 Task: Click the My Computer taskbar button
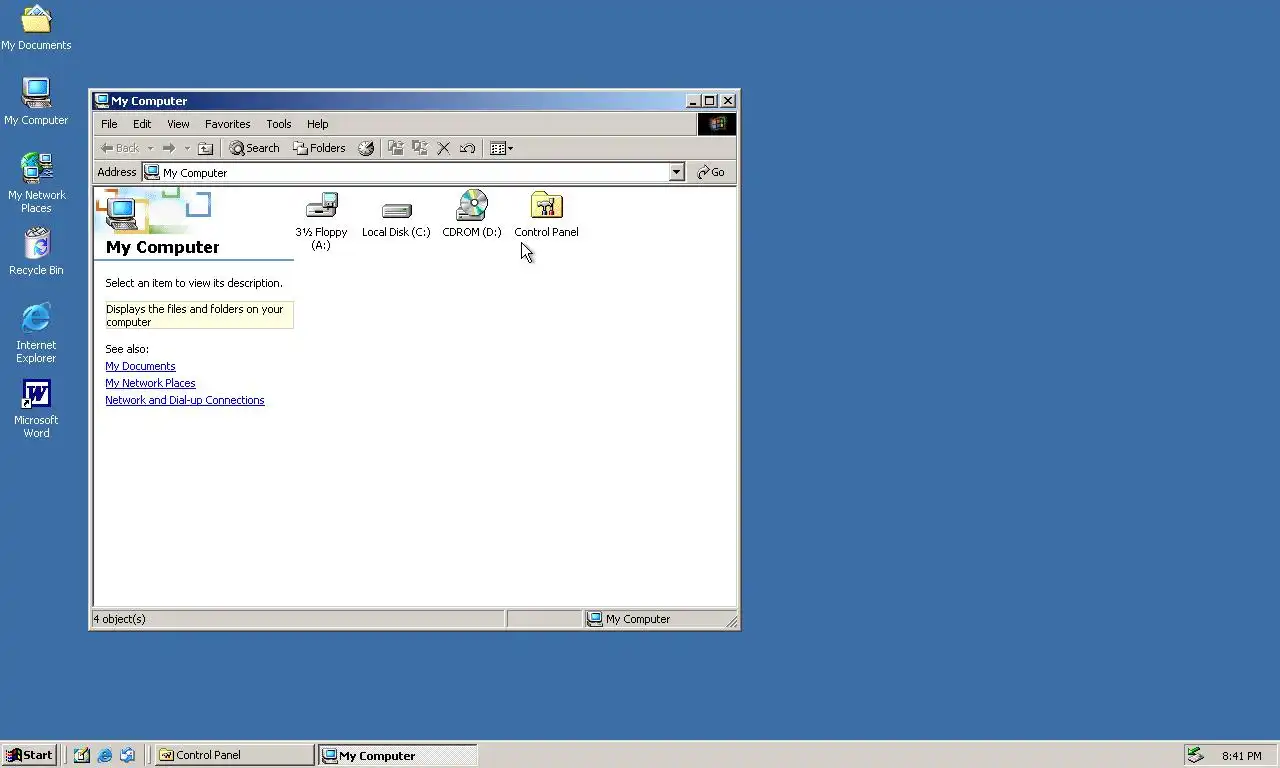tap(398, 755)
